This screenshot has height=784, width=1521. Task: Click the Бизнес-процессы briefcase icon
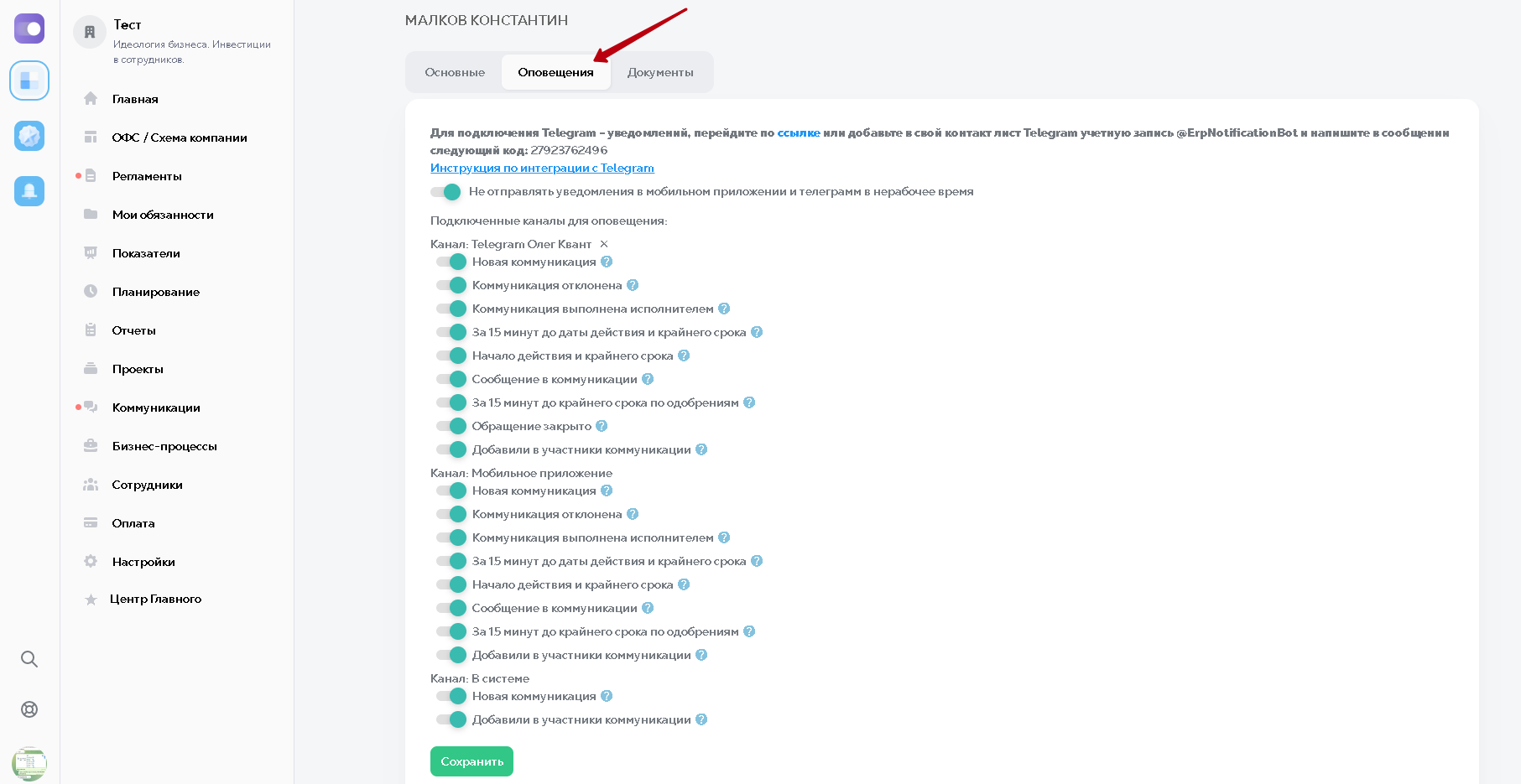click(x=90, y=445)
